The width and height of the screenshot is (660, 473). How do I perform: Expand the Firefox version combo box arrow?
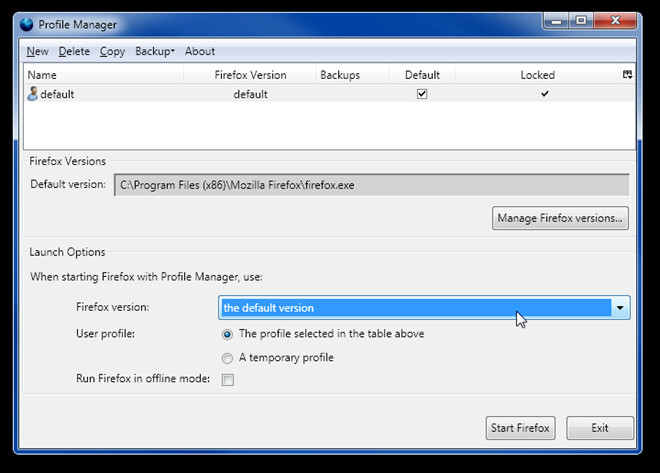point(620,308)
